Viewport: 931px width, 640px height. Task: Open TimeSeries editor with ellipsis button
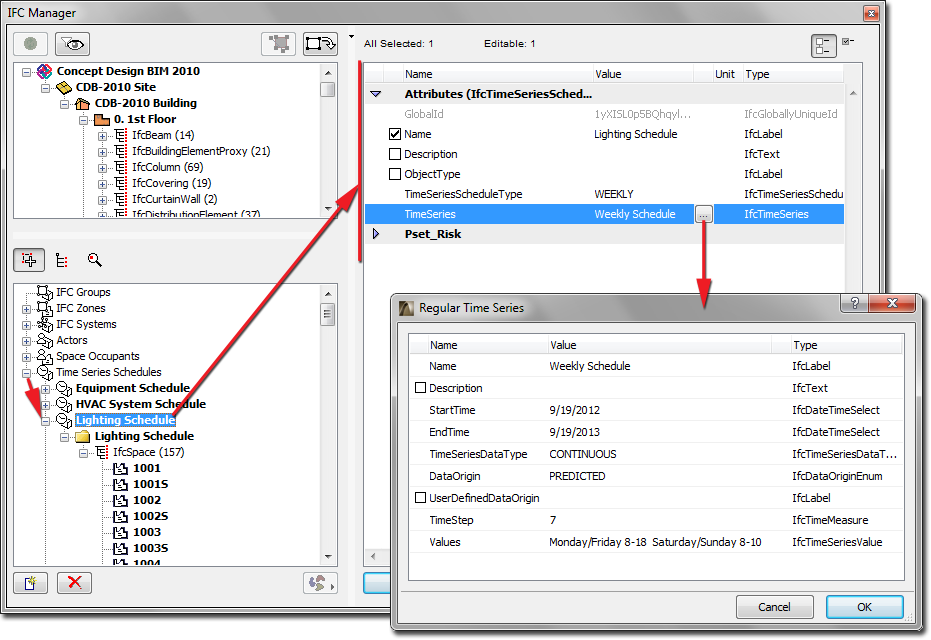coord(703,214)
